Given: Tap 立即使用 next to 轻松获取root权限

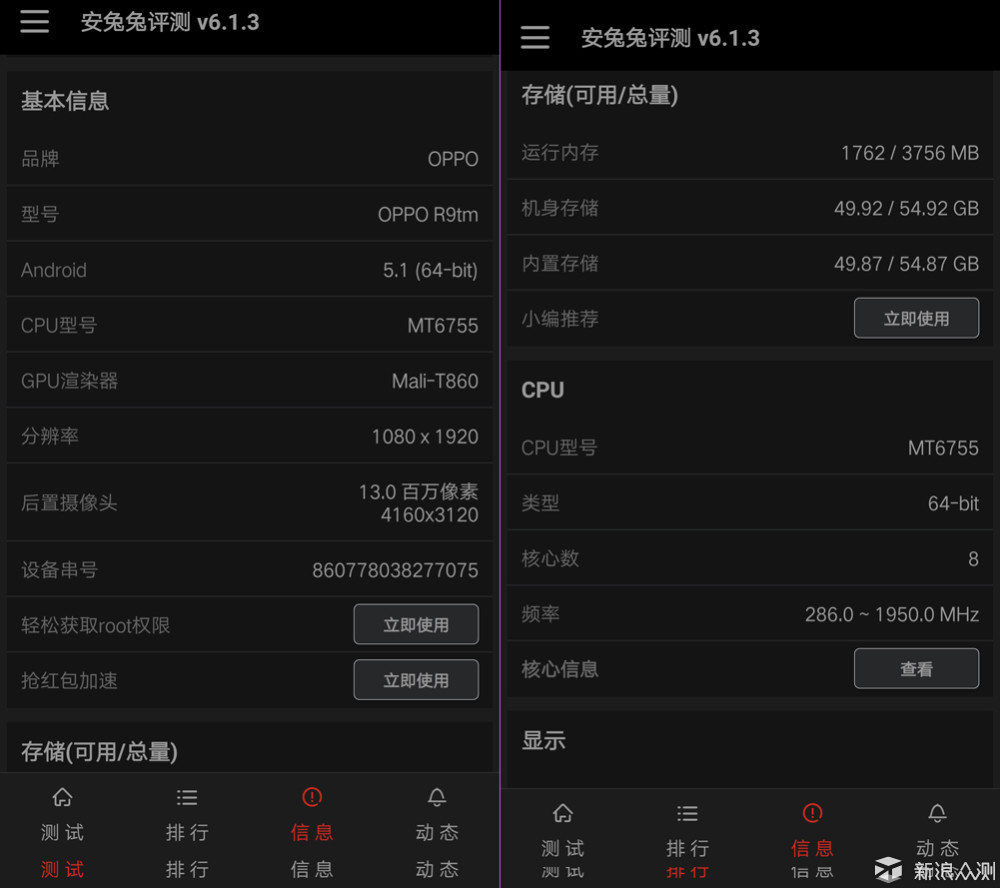Looking at the screenshot, I should [416, 624].
